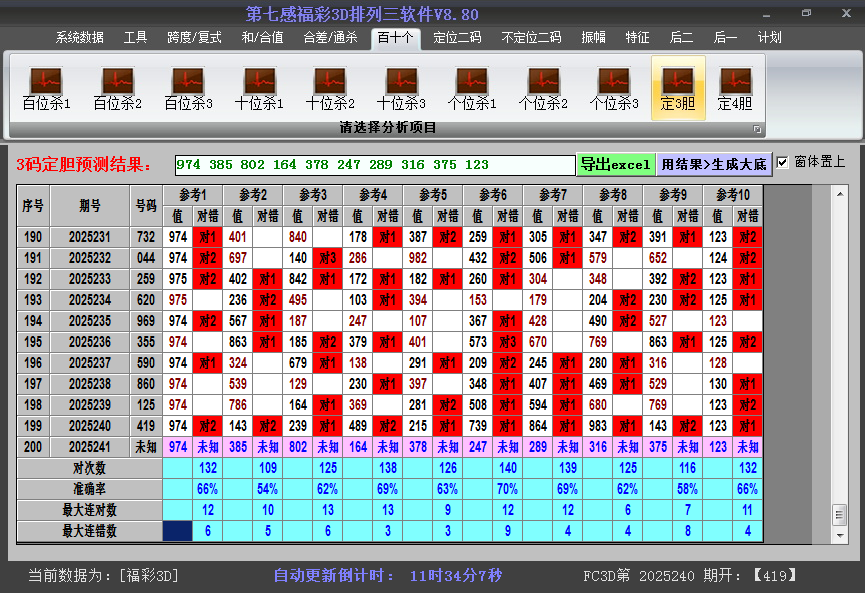865x593 pixels.
Task: Uncheck the 窗体置上 checkbox
Action: 782,163
